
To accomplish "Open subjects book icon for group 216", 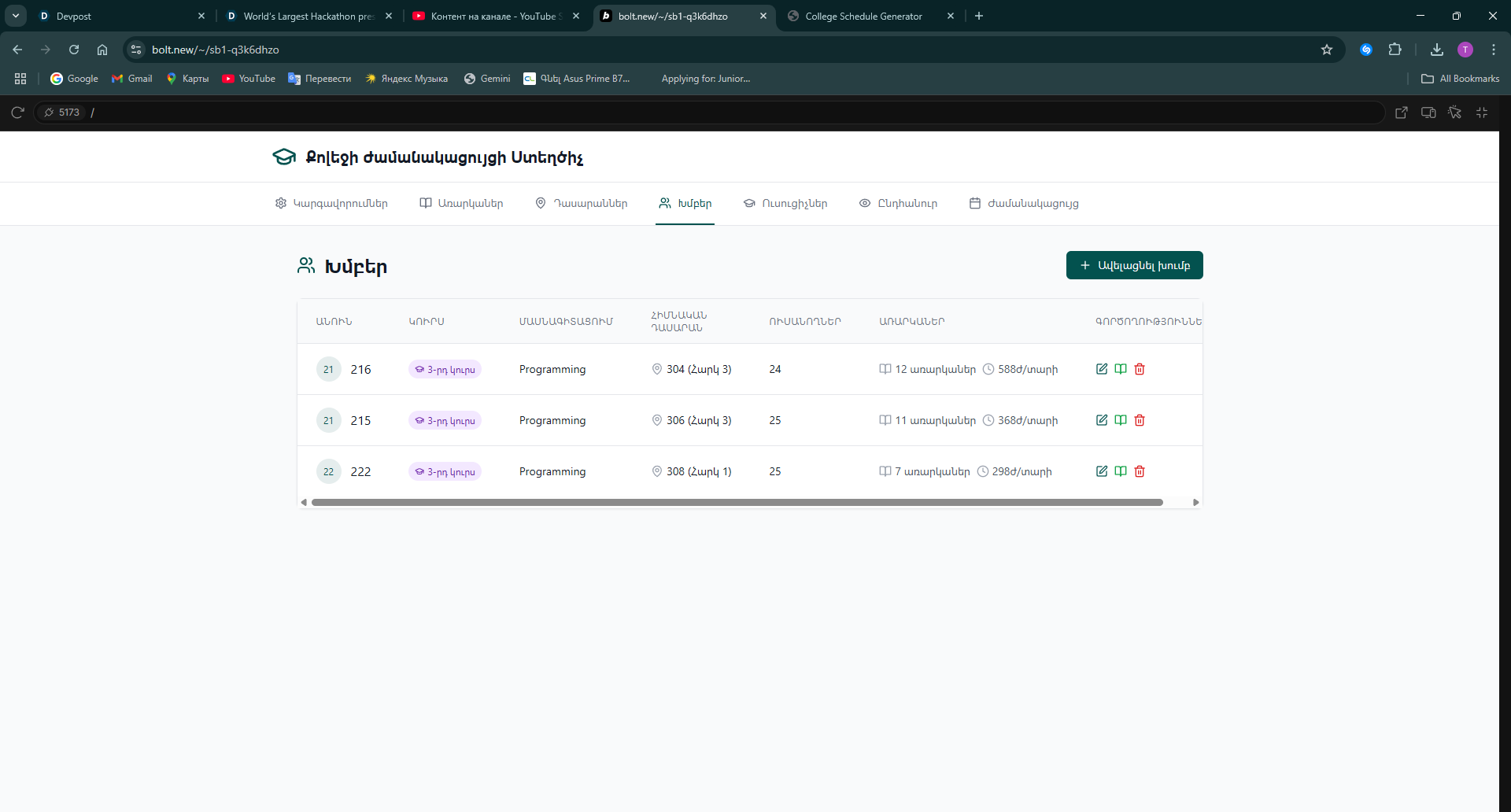I will click(1121, 369).
